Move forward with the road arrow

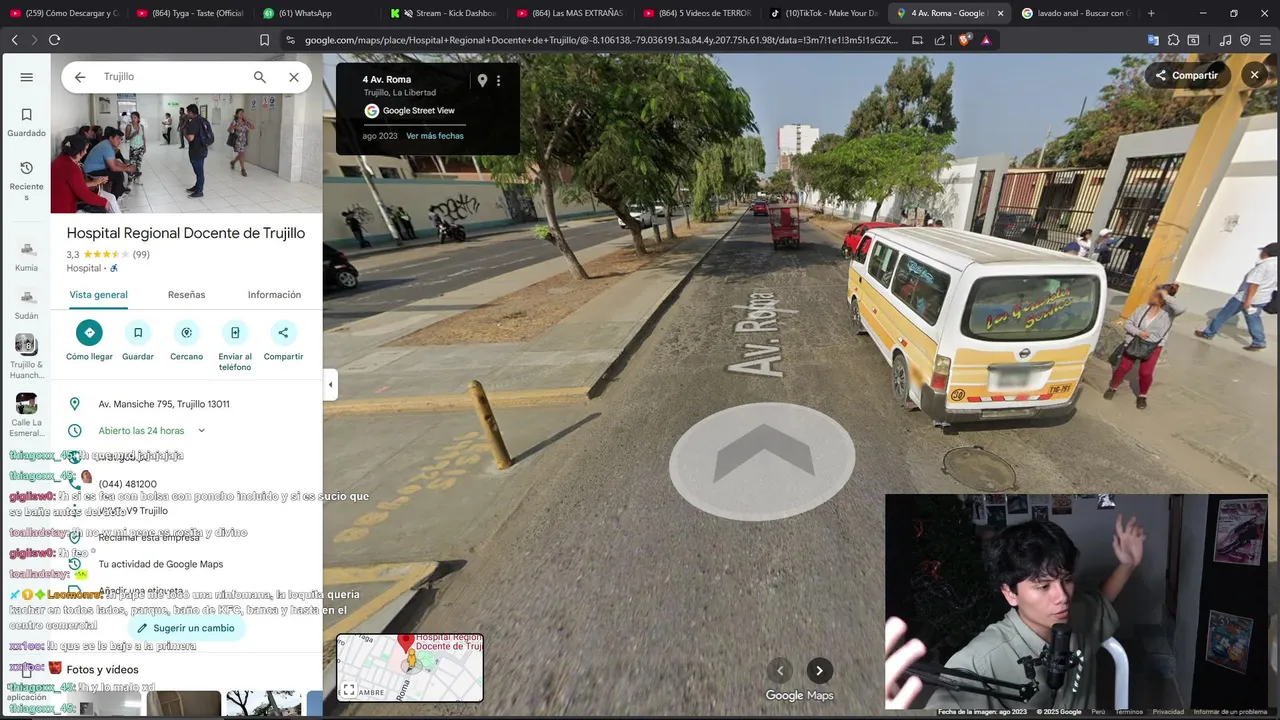click(x=762, y=461)
